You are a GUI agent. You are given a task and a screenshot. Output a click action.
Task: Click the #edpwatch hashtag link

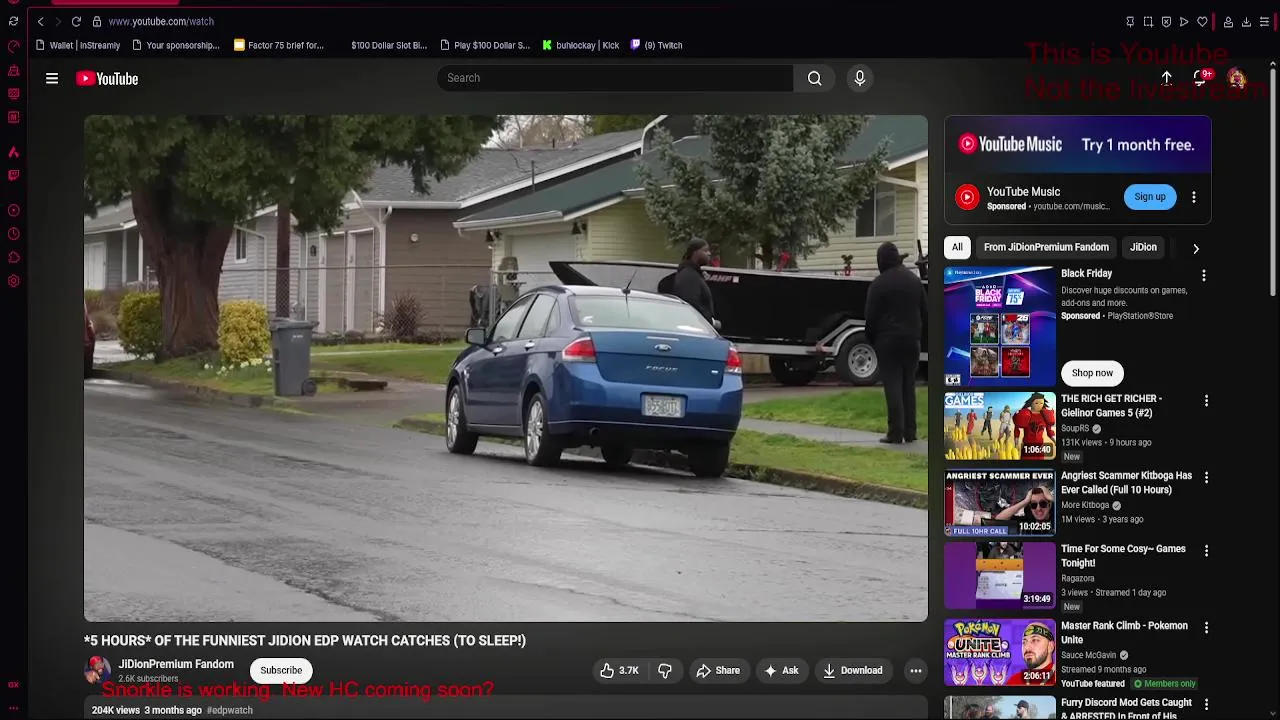[230, 710]
